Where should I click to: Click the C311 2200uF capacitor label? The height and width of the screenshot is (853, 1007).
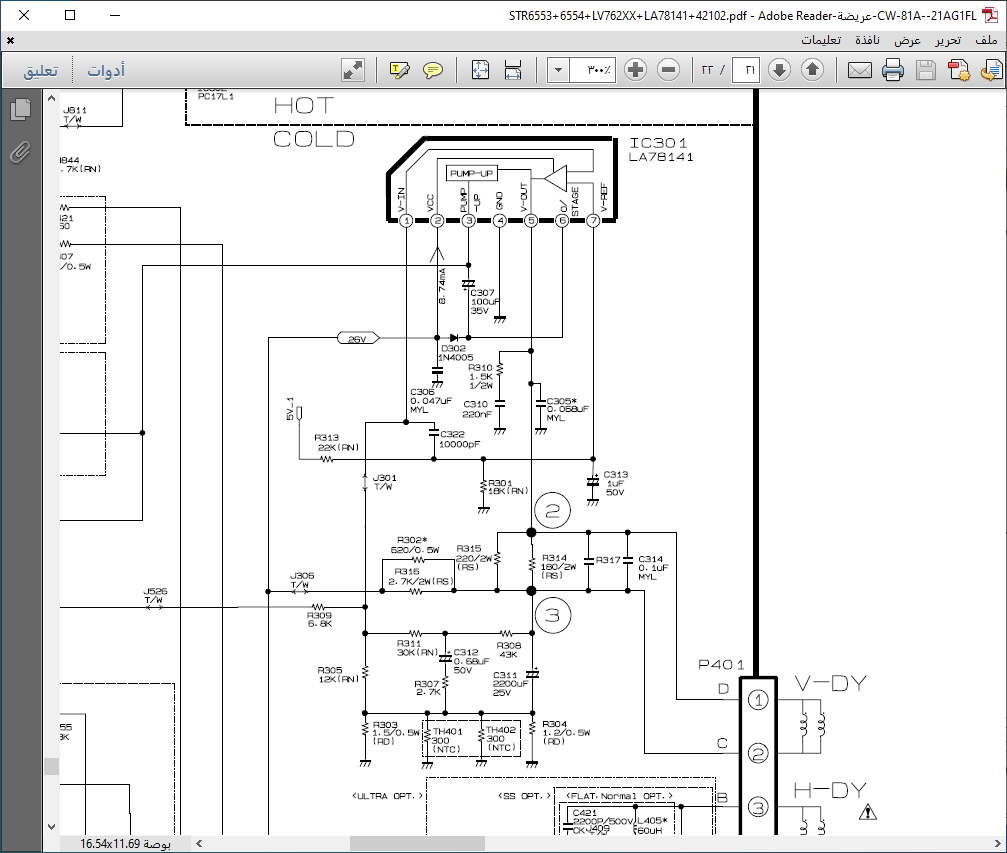click(x=510, y=683)
